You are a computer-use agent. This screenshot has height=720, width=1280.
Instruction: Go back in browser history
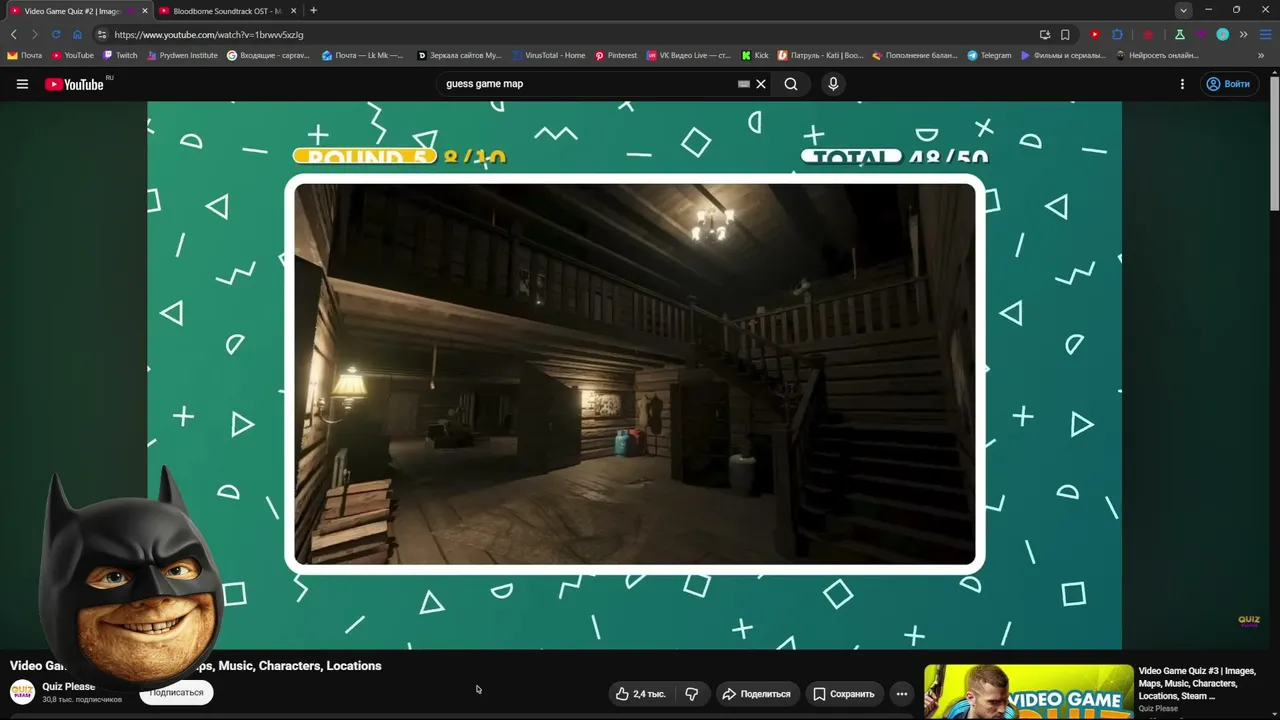pos(13,34)
